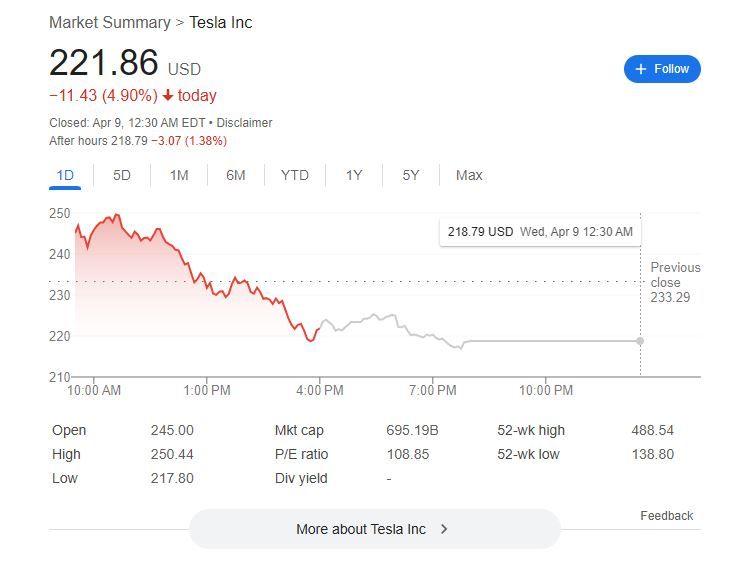This screenshot has height=580, width=739.
Task: Click the 218.79 USD chart tooltip
Action: point(540,231)
